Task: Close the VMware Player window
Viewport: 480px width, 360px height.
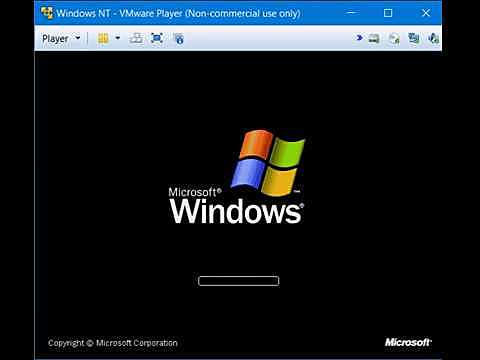Action: tap(426, 13)
